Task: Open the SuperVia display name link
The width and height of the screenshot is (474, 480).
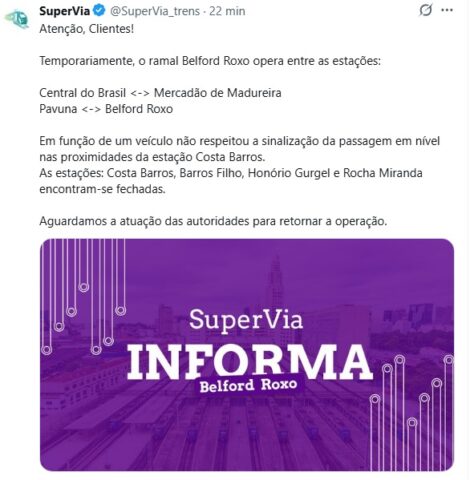Action: click(65, 11)
